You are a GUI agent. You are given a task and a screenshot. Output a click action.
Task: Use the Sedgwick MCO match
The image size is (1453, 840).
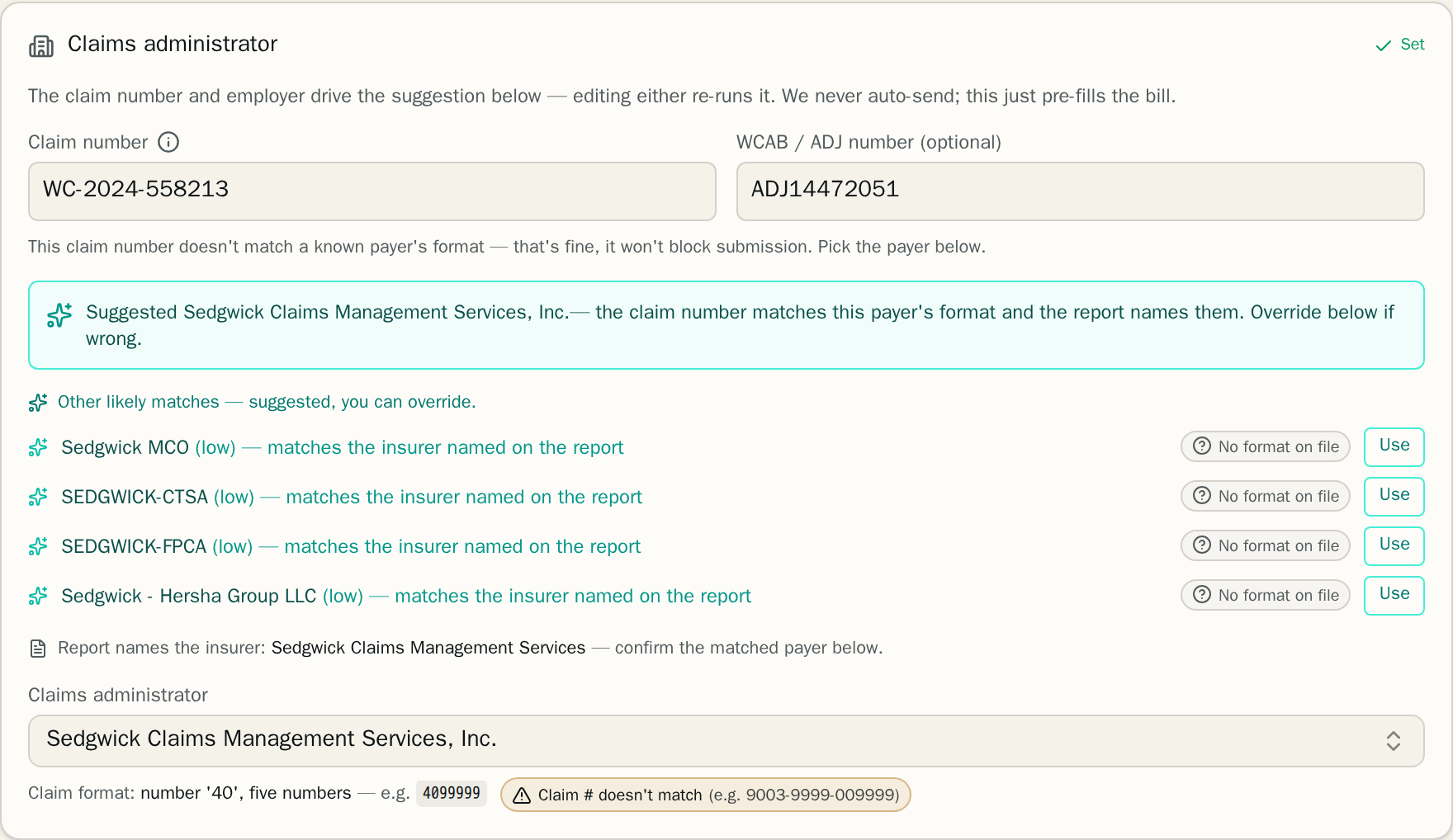click(1394, 446)
